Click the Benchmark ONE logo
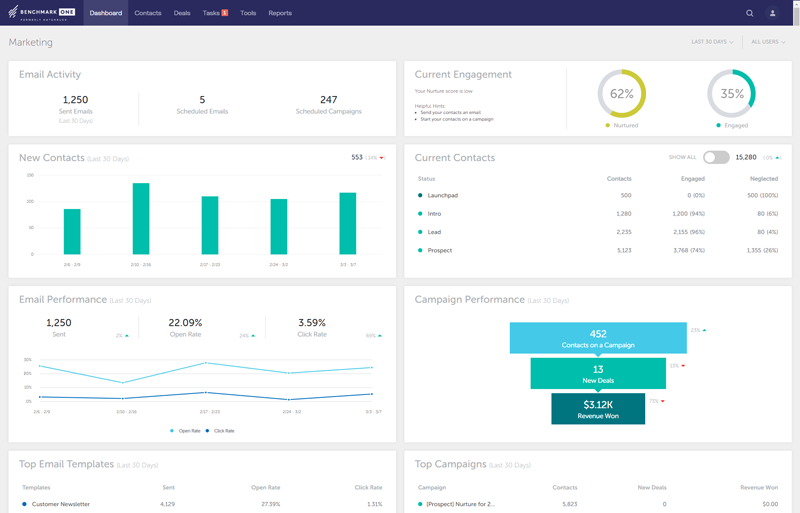800x513 pixels. [x=42, y=13]
